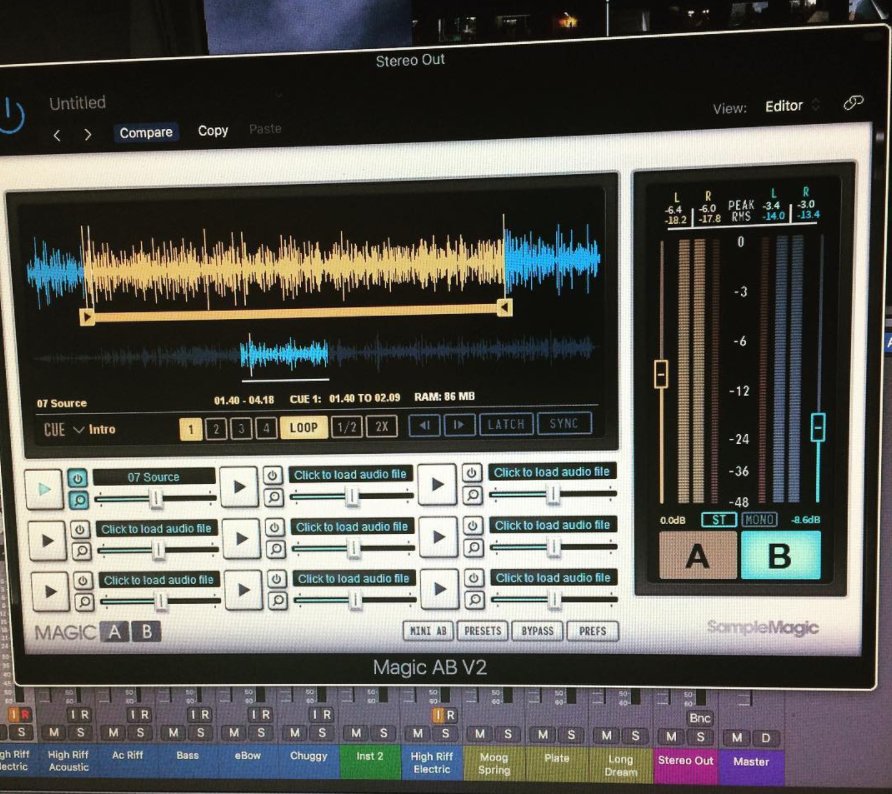
Task: Toggle power icon of top-row right slot
Action: 472,472
